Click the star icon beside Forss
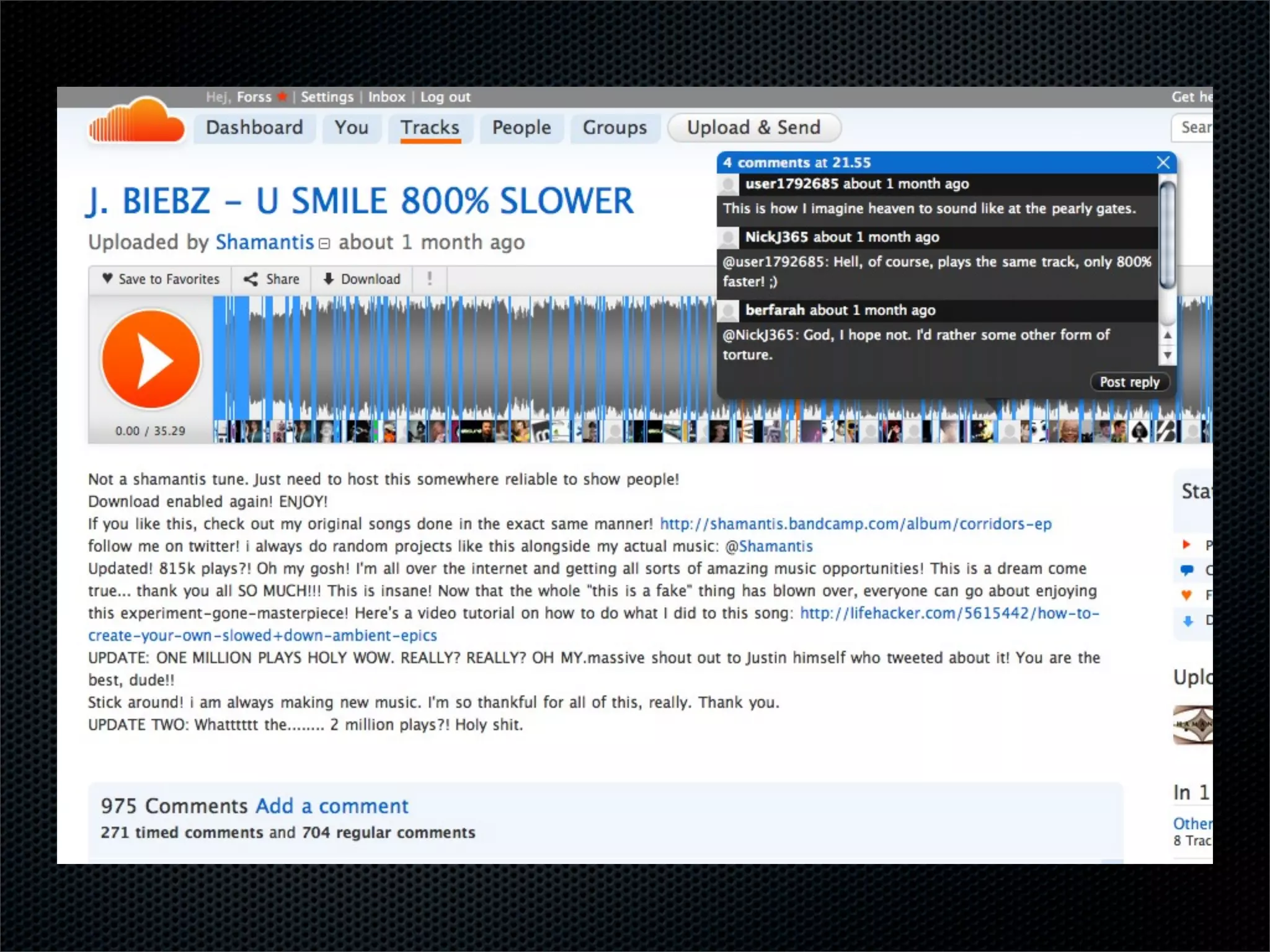Screen dimensions: 1270x952 click(282, 97)
